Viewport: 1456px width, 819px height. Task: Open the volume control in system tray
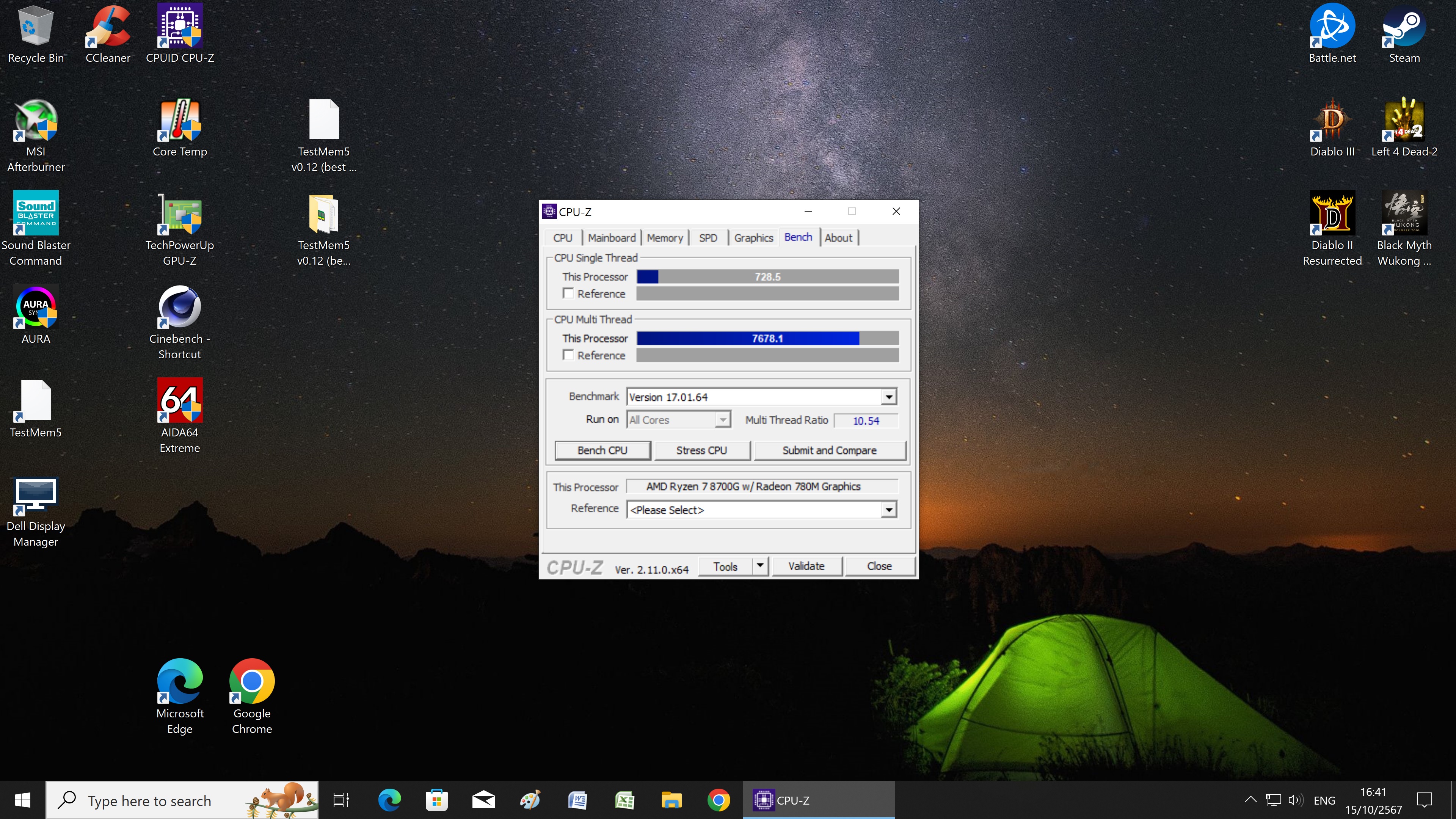[x=1295, y=800]
